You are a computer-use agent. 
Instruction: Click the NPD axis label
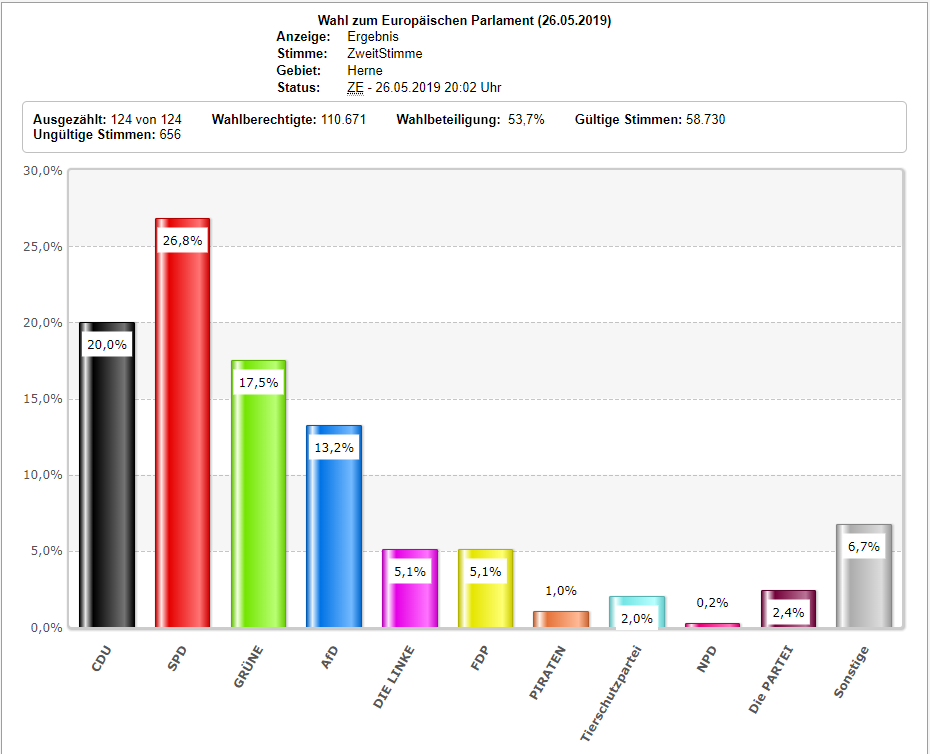706,659
